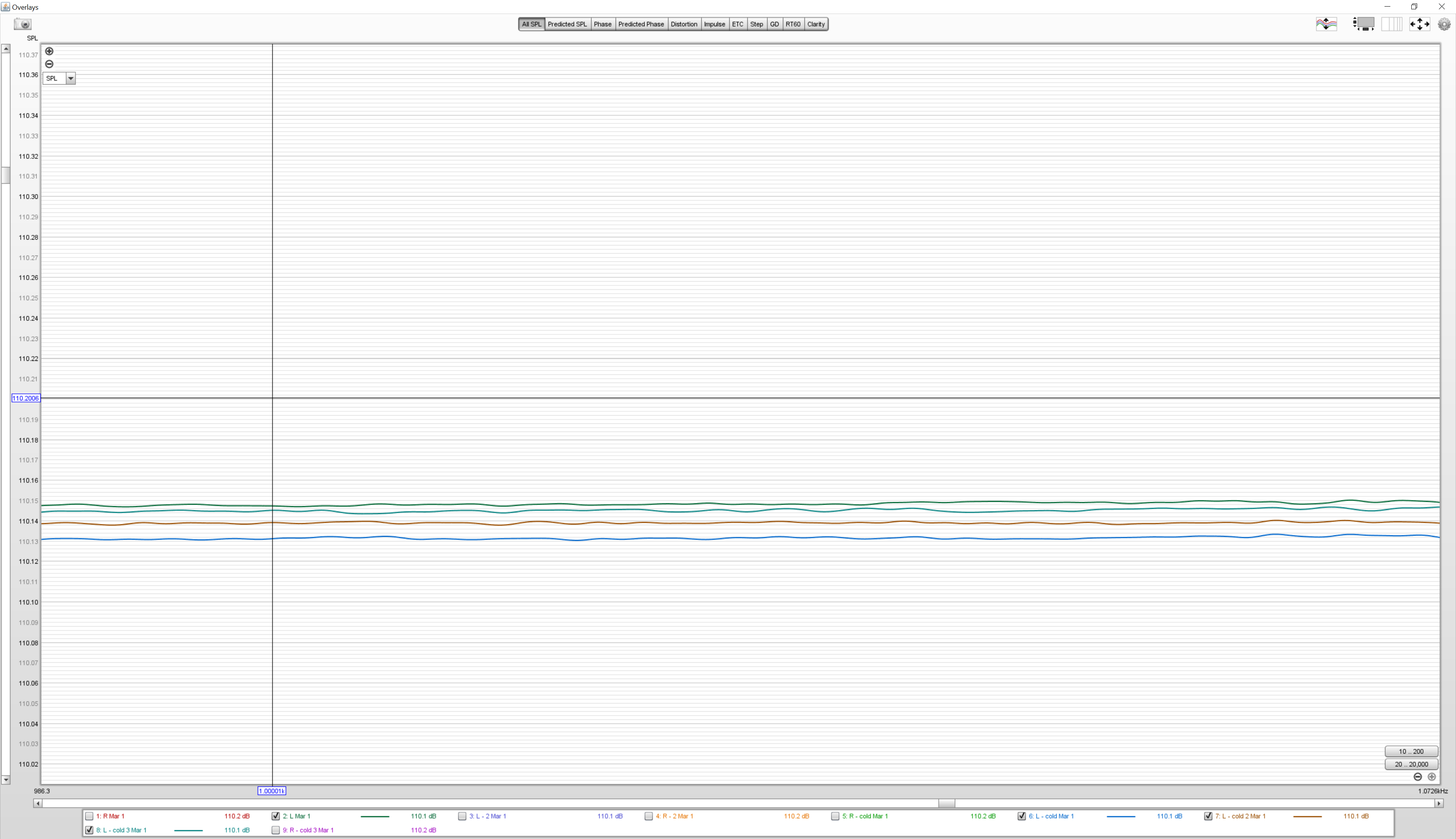Zoom out horizontally near bottom right
This screenshot has height=839, width=1456.
point(1418,777)
